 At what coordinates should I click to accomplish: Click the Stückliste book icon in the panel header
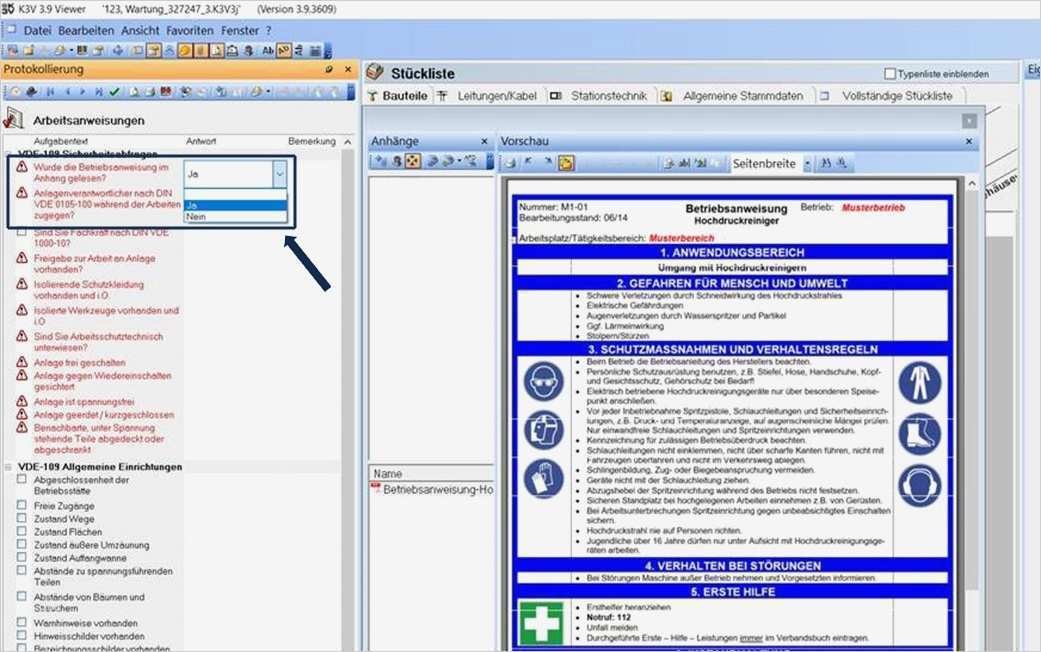(x=376, y=72)
